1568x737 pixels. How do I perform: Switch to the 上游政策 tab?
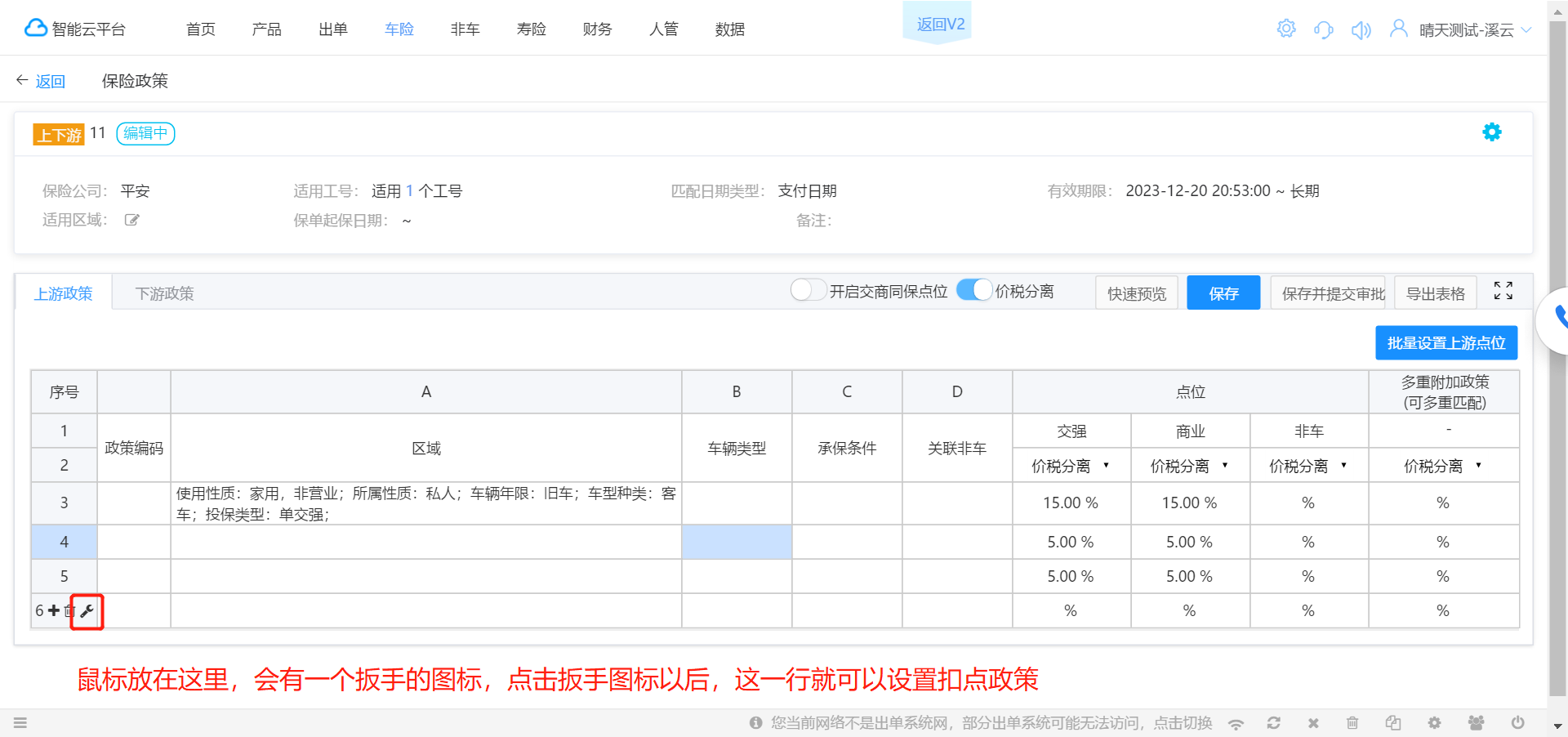click(64, 293)
